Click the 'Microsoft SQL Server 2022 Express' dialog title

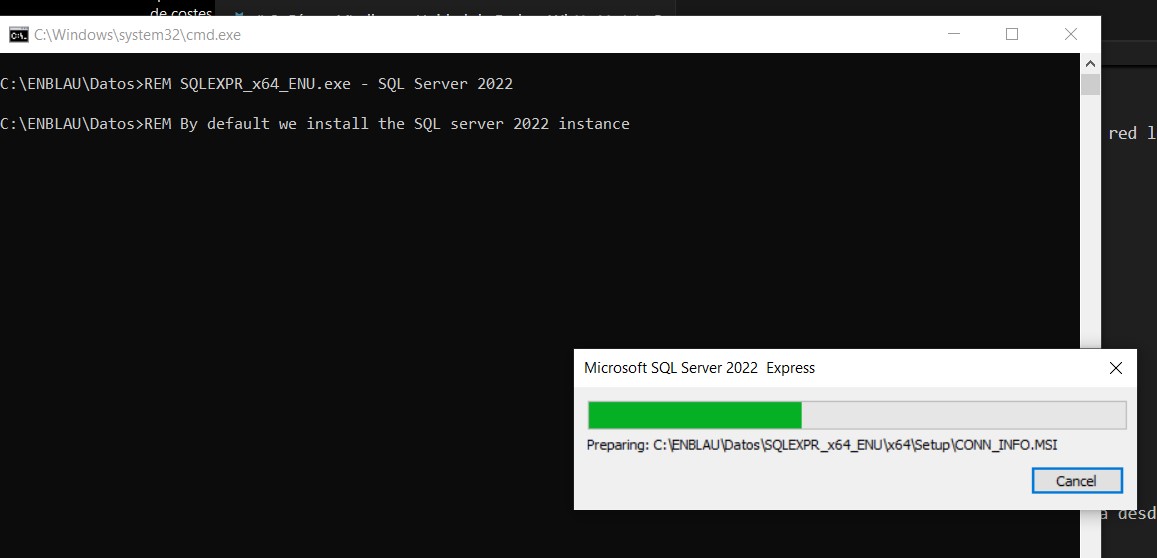[x=700, y=368]
